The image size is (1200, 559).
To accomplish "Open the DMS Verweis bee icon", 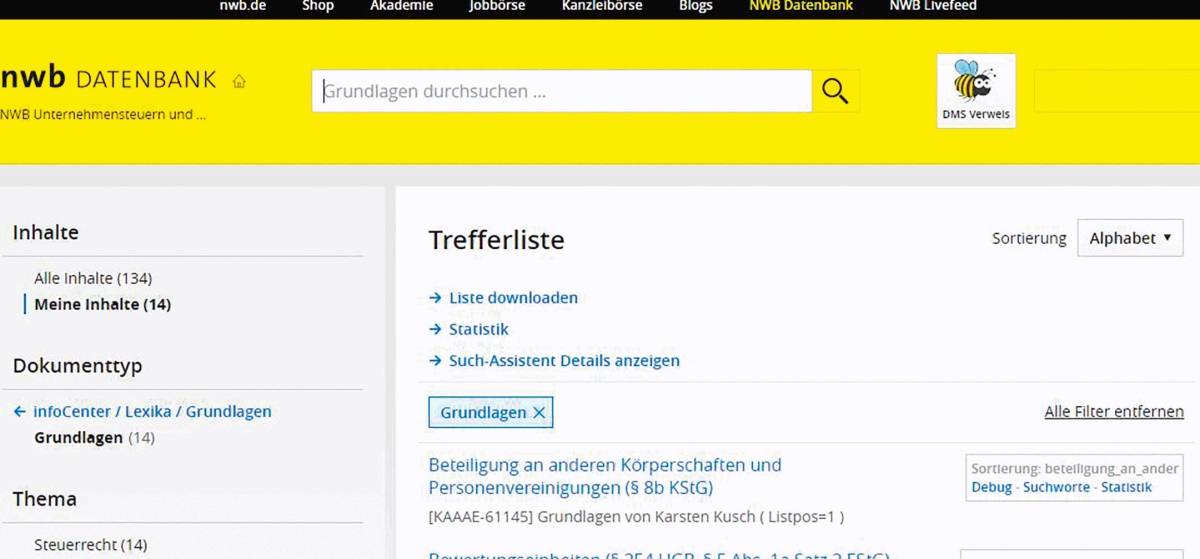I will [x=976, y=91].
